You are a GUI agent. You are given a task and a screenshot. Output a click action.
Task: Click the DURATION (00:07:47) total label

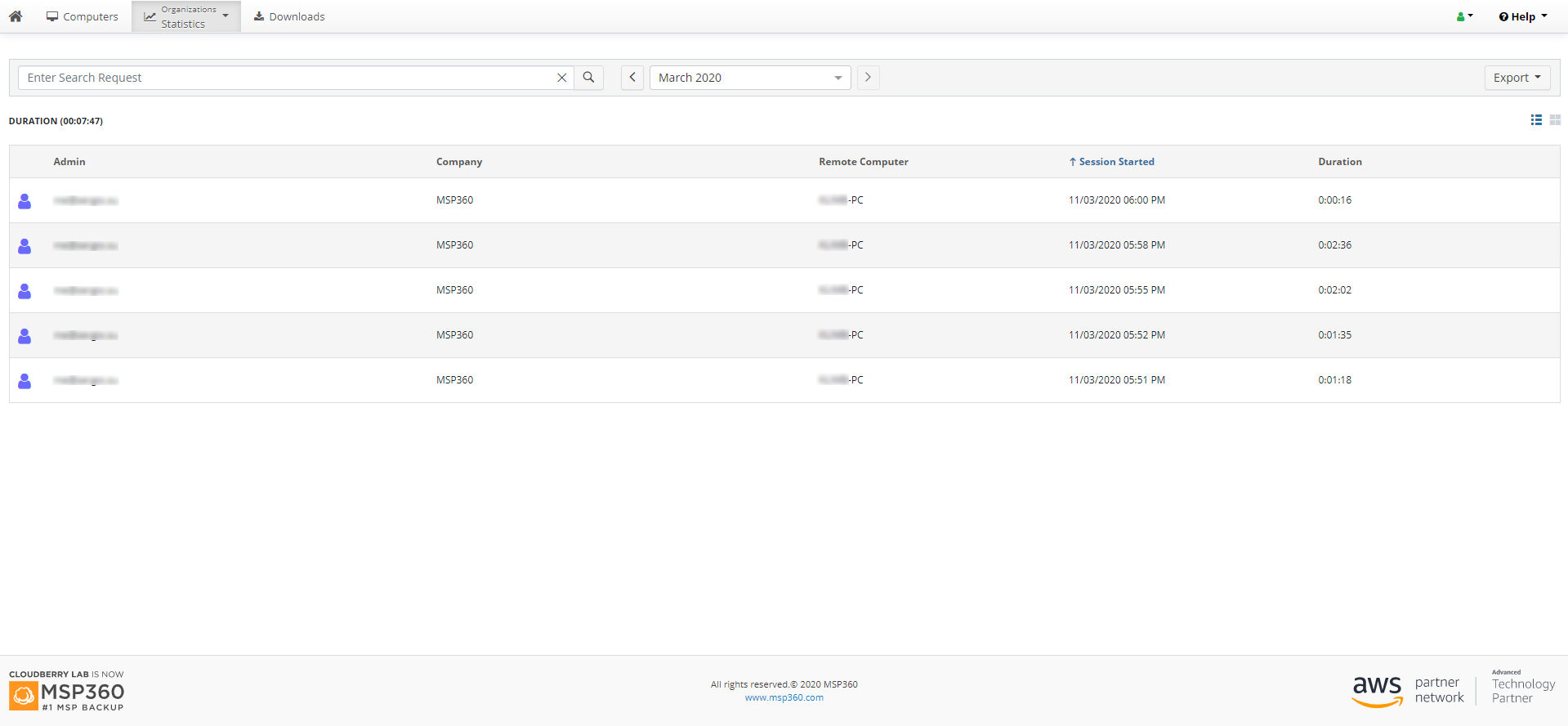(56, 121)
